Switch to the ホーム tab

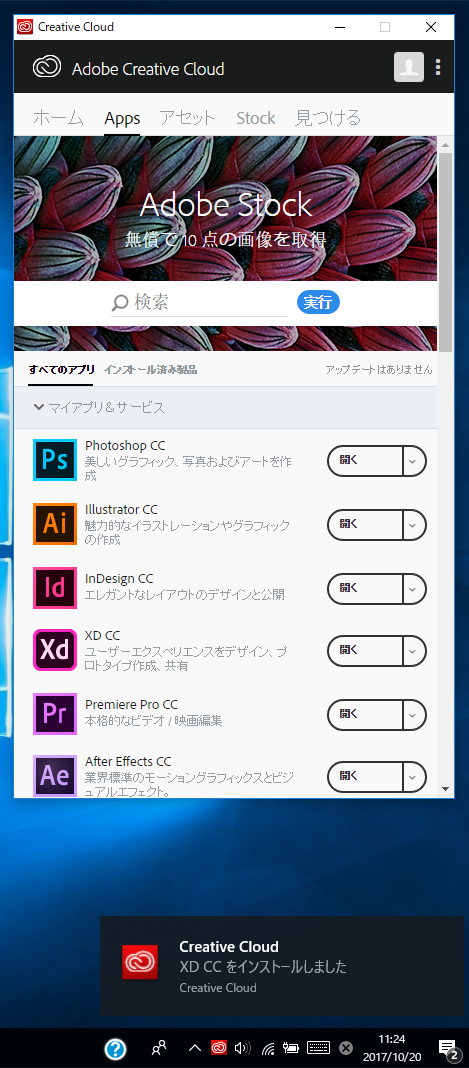[59, 118]
